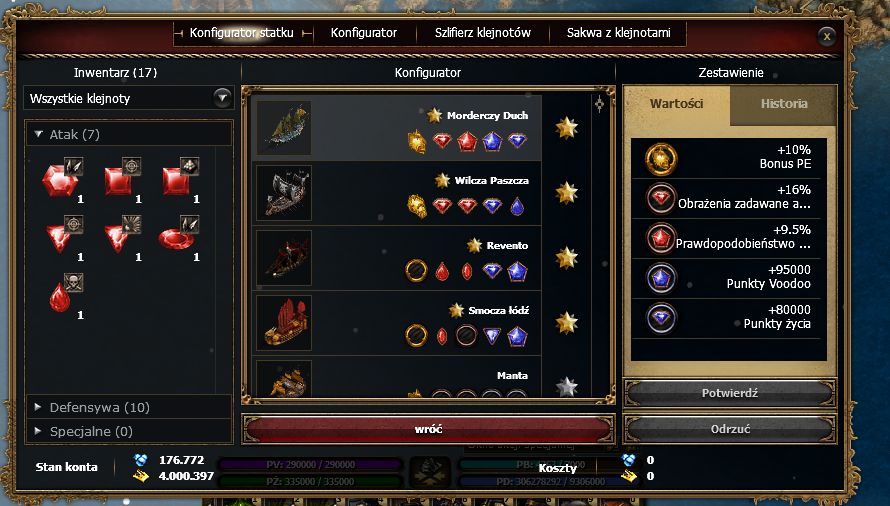This screenshot has width=890, height=506.
Task: Select the red hexagon gem in Atak inventory
Action: tap(61, 180)
